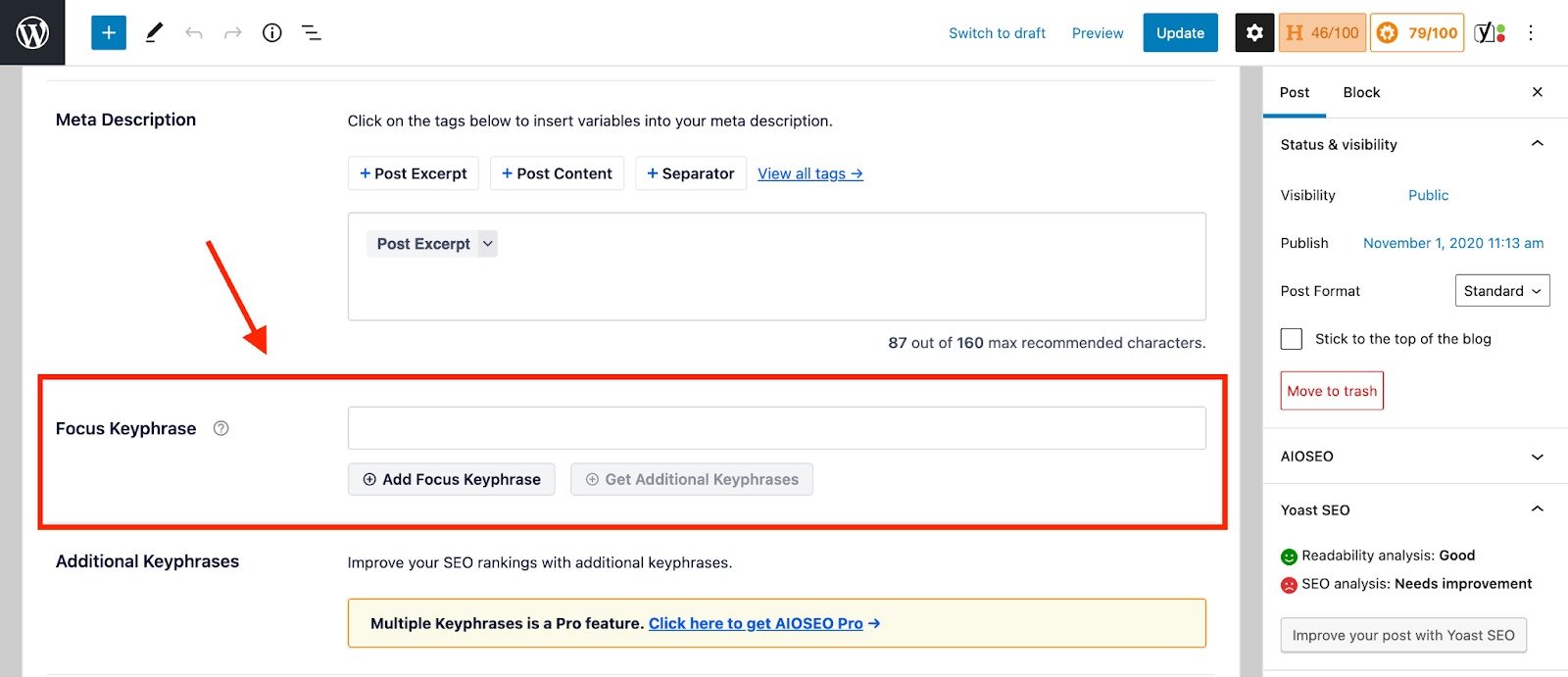Image resolution: width=1568 pixels, height=677 pixels.
Task: Open the Post Format dropdown
Action: coord(1501,291)
